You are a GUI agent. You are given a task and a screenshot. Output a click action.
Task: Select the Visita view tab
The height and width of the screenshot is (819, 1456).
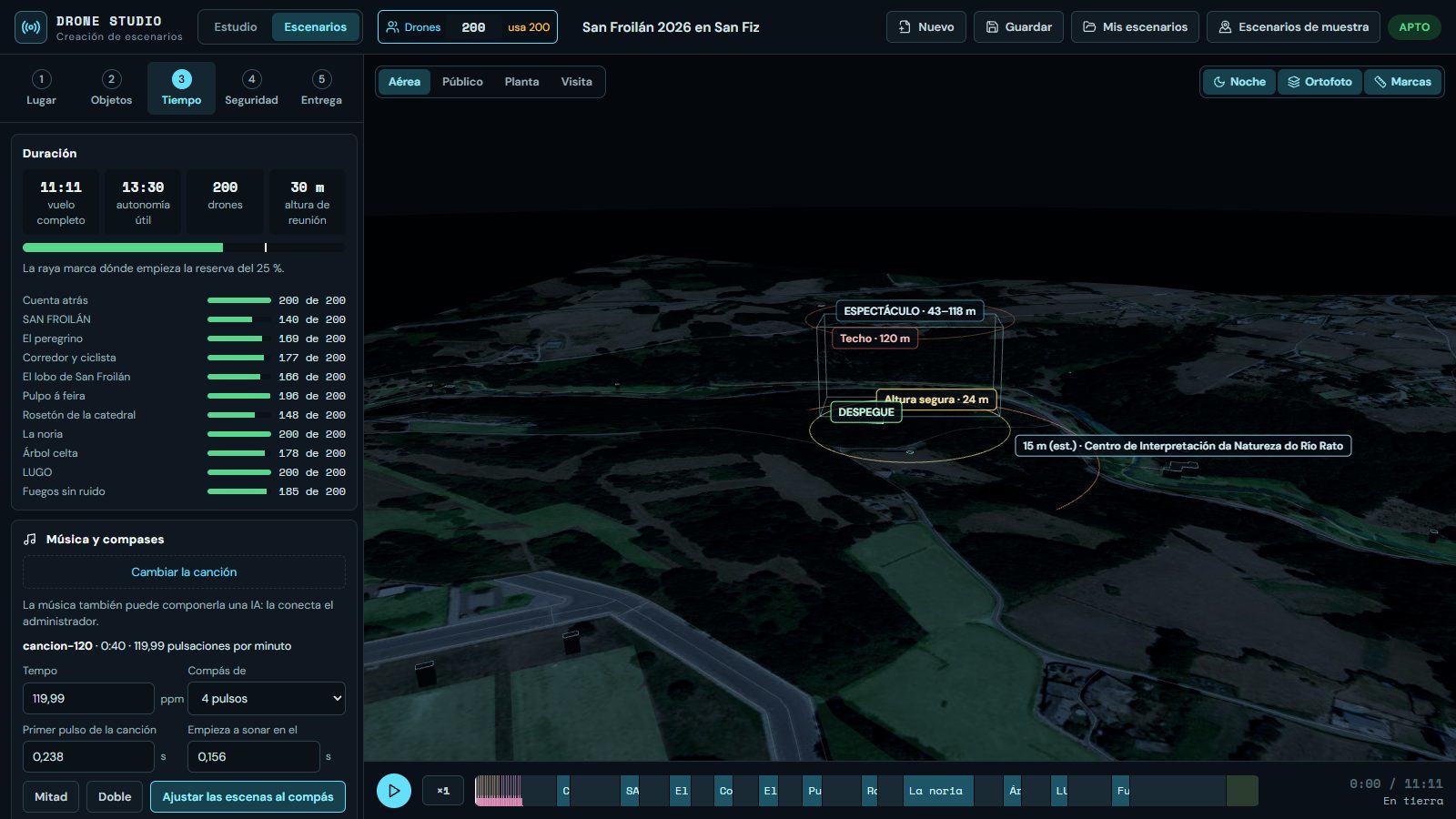point(576,82)
